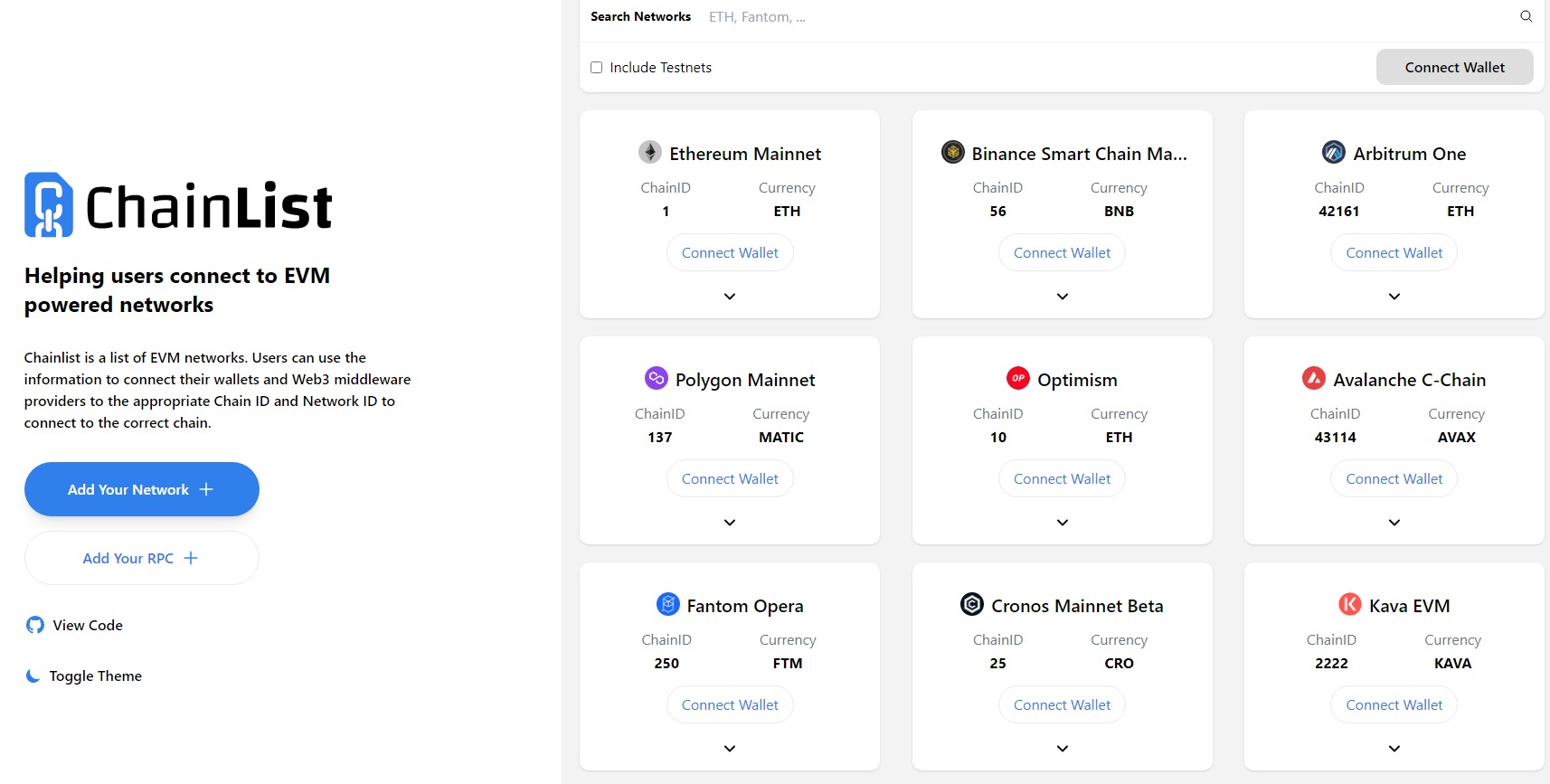Click the Arbitrum One logo icon
The height and width of the screenshot is (784, 1550).
click(1333, 152)
